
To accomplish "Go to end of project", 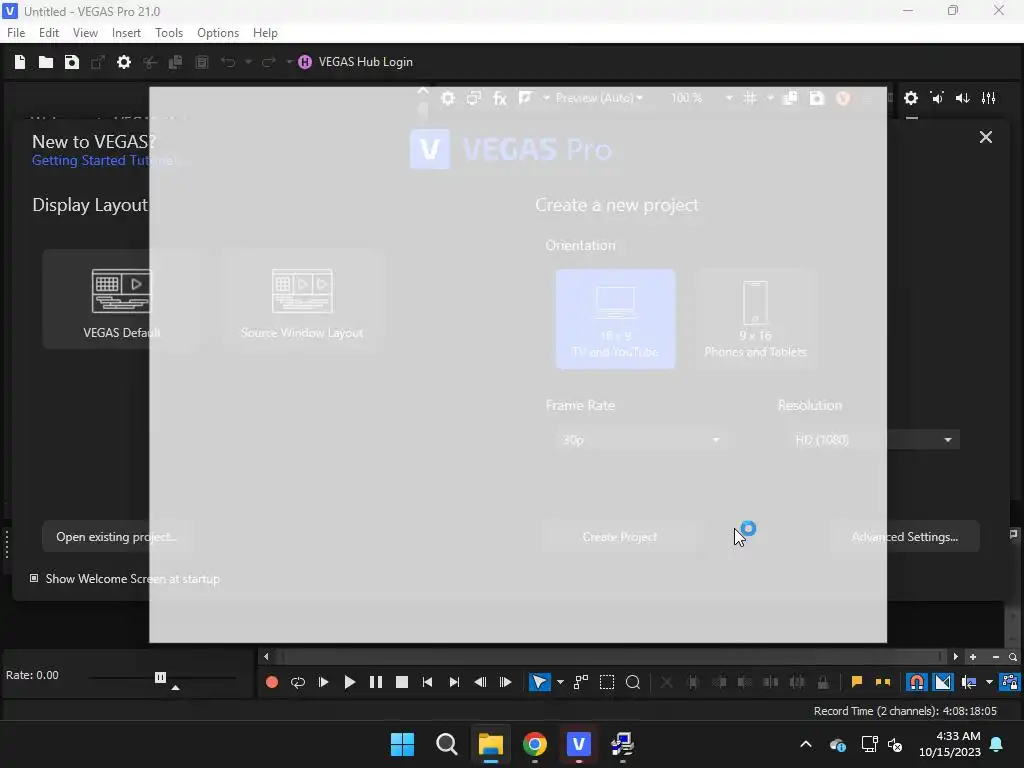I will (x=454, y=682).
